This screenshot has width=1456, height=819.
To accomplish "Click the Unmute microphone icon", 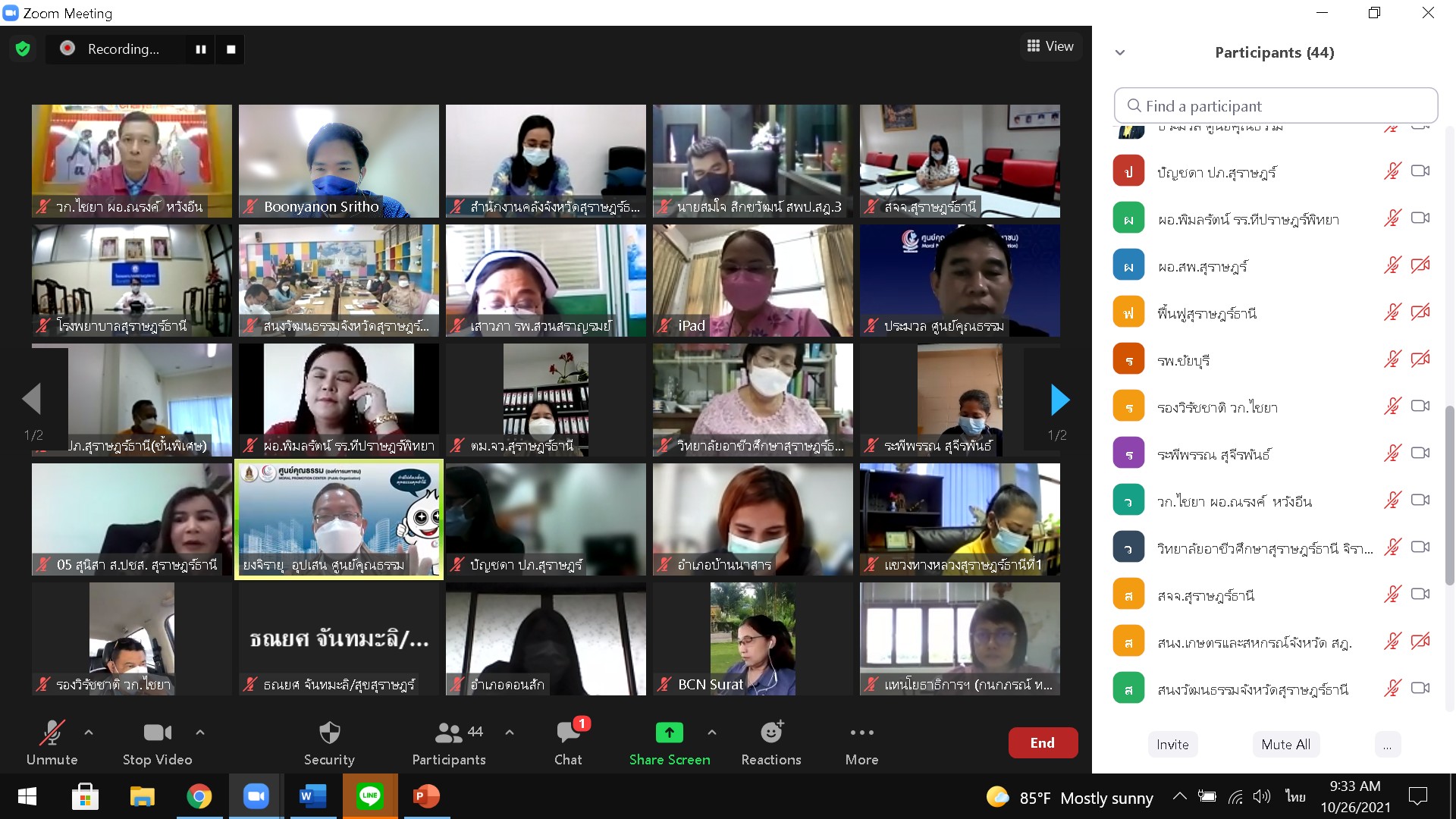I will (52, 733).
